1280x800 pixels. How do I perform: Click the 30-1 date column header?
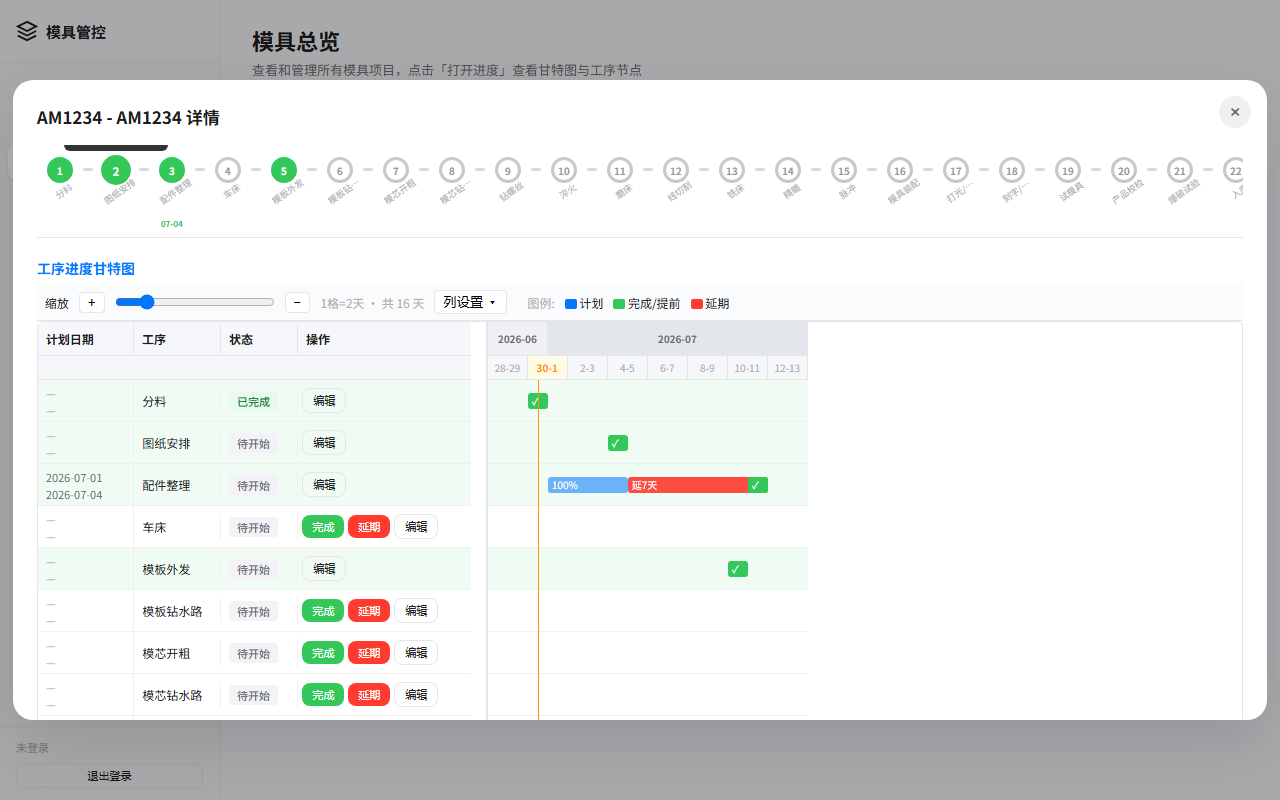coord(547,368)
